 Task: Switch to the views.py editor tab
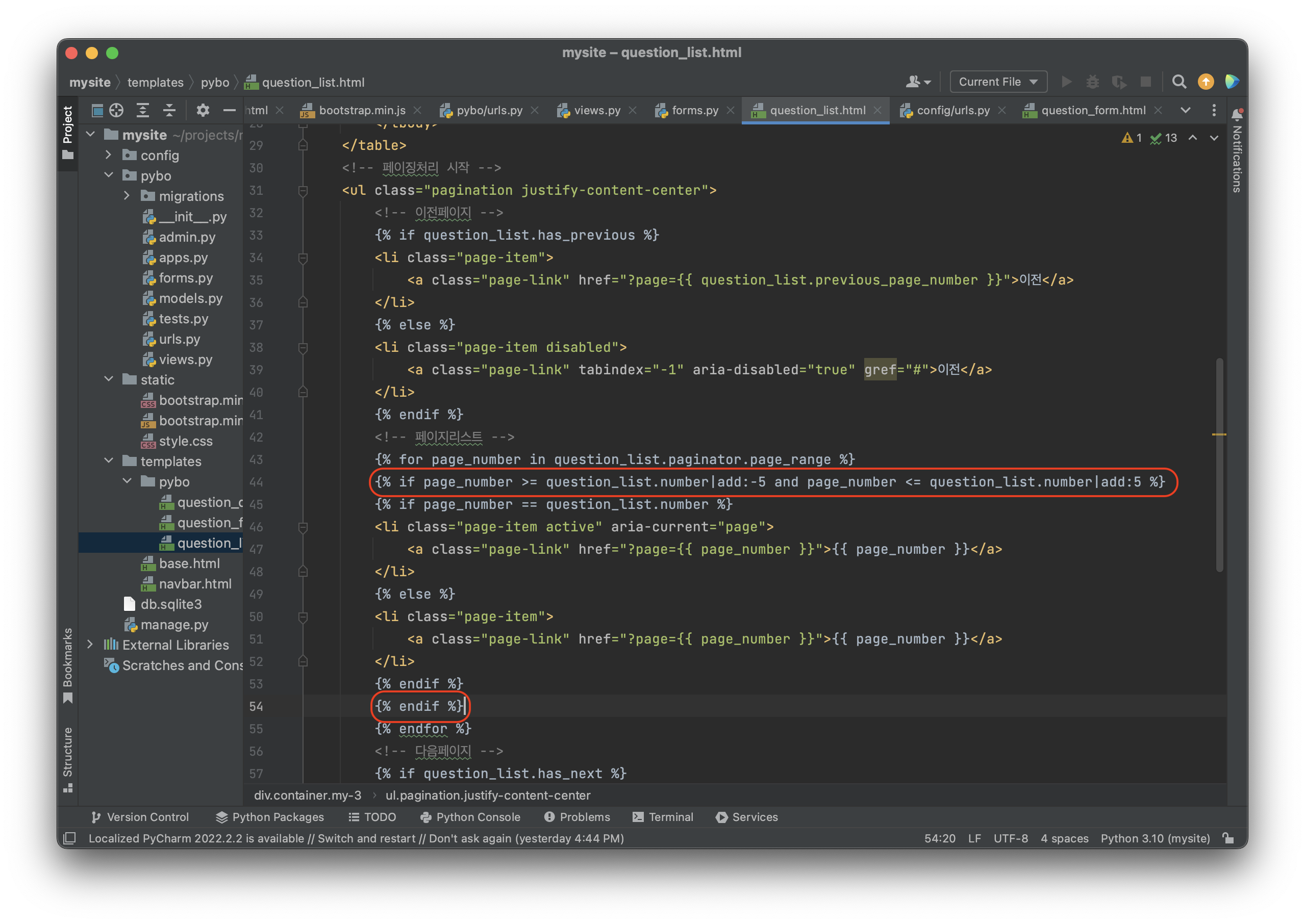pos(596,110)
